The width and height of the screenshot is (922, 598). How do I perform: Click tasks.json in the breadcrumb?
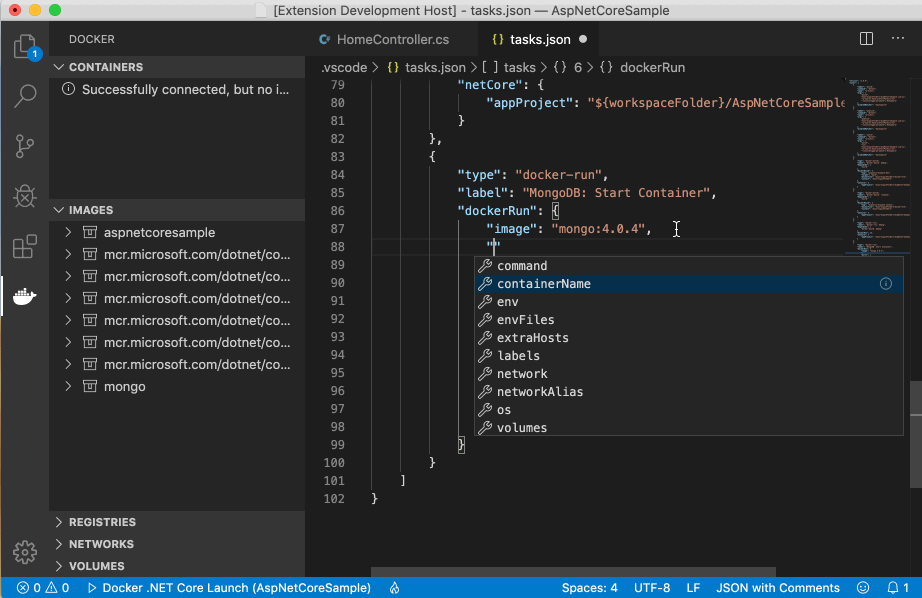tap(426, 68)
